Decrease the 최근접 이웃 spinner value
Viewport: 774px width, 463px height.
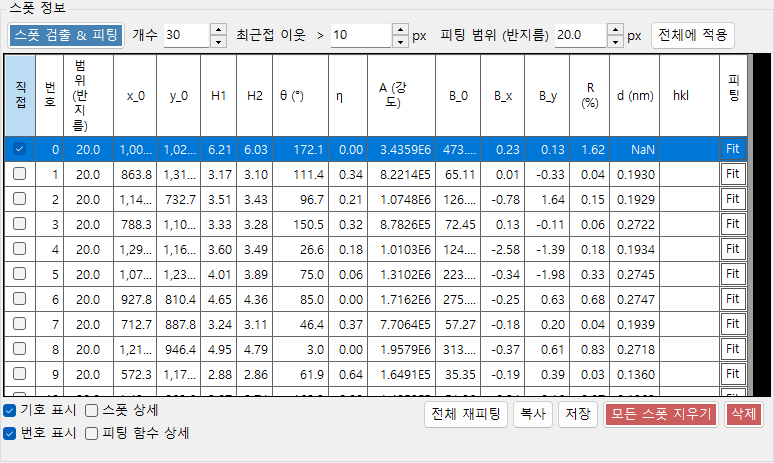pos(400,41)
